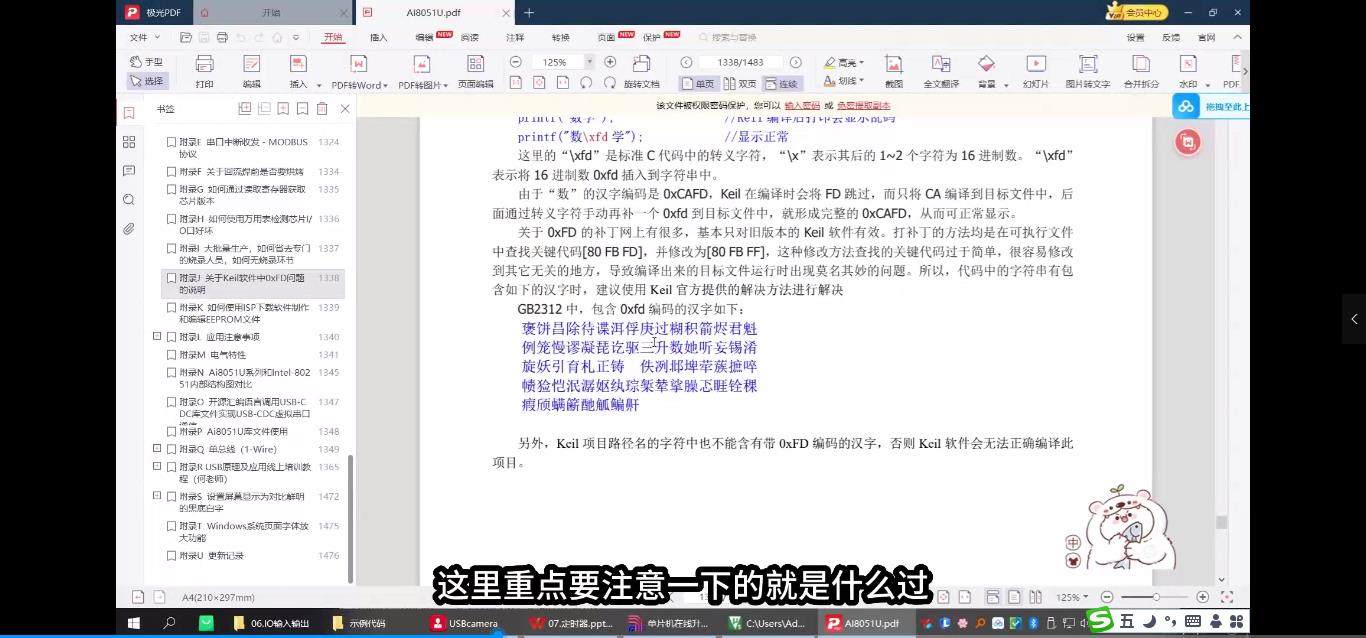This screenshot has height=638, width=1366.
Task: Click the 旋转文档 rotate document icon
Action: tap(640, 84)
